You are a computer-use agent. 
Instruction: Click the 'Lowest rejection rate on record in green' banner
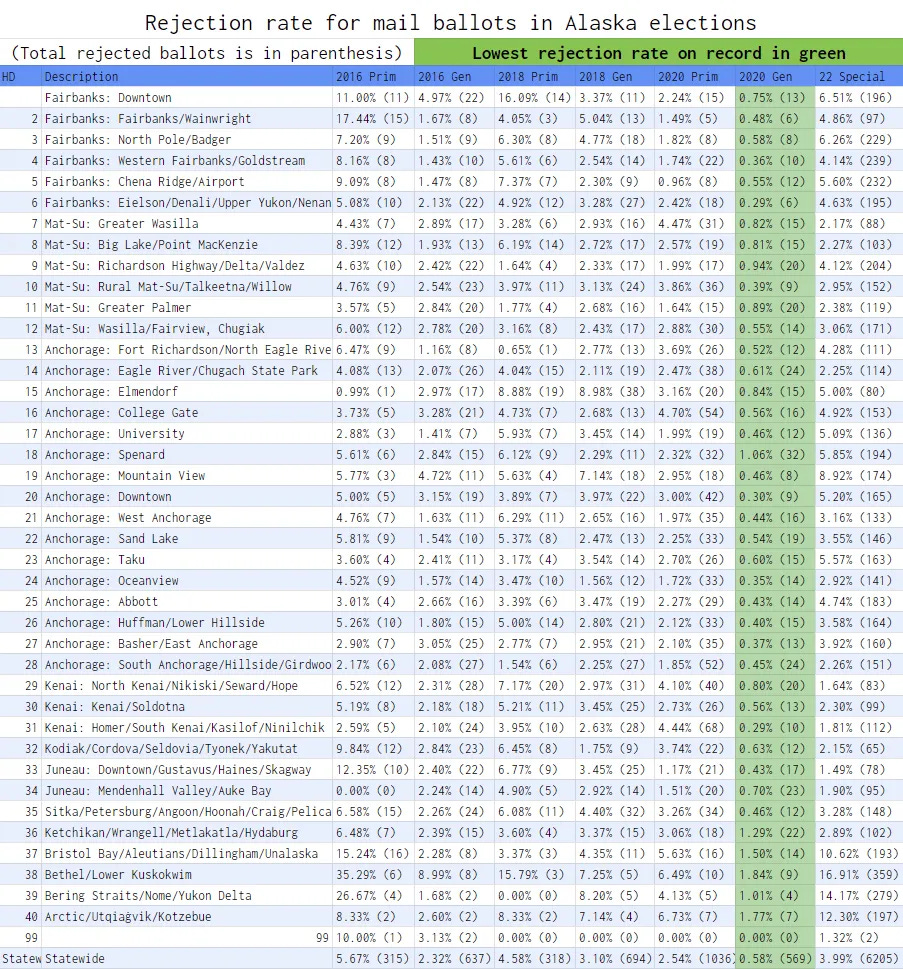click(x=658, y=53)
